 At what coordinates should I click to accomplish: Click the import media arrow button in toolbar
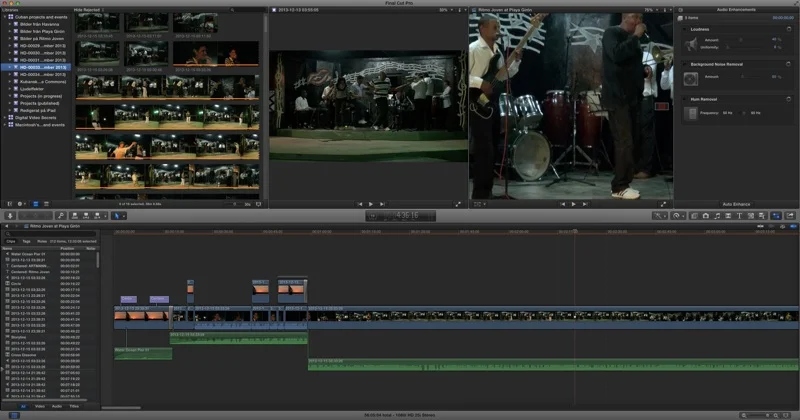pyautogui.click(x=10, y=216)
